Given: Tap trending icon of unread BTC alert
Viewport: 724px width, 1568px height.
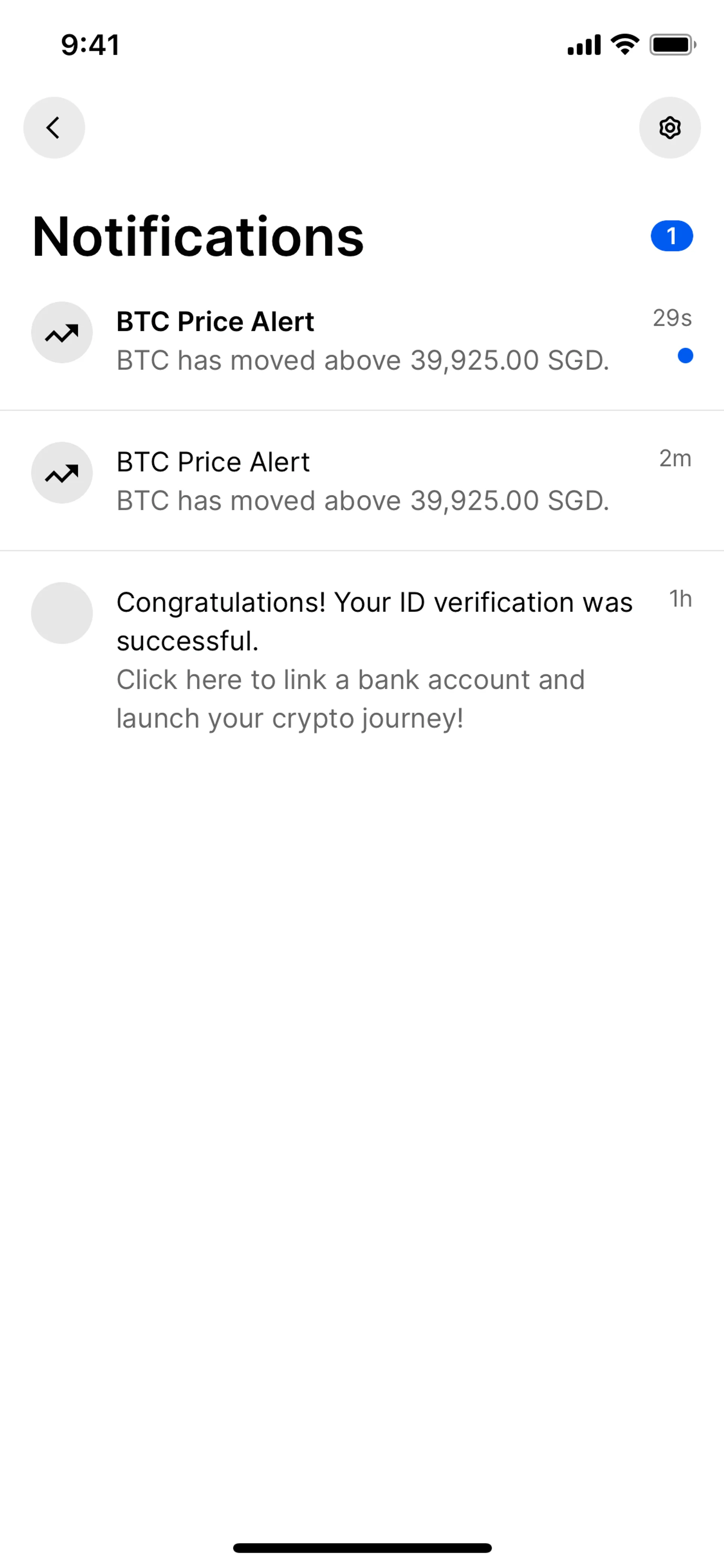Looking at the screenshot, I should [x=62, y=333].
